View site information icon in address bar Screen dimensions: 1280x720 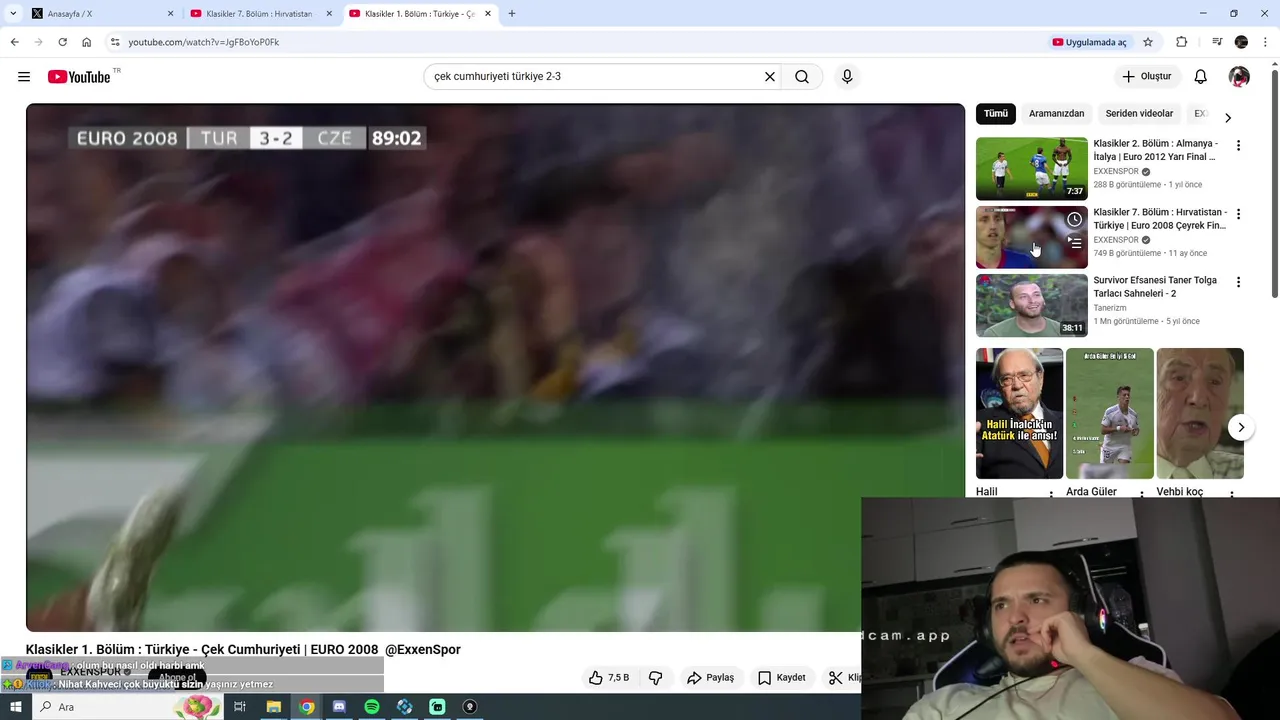[x=115, y=42]
